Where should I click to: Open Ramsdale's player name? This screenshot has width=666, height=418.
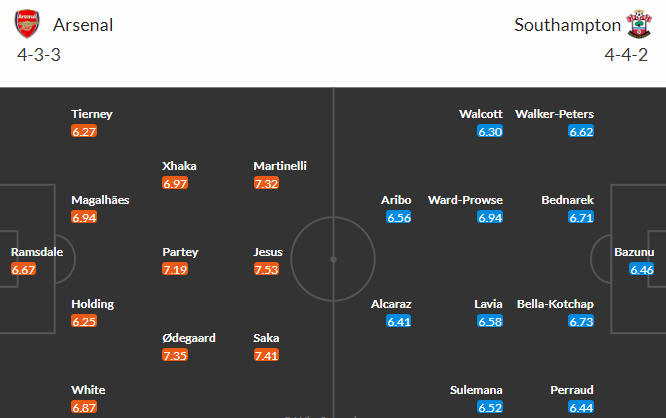click(37, 252)
